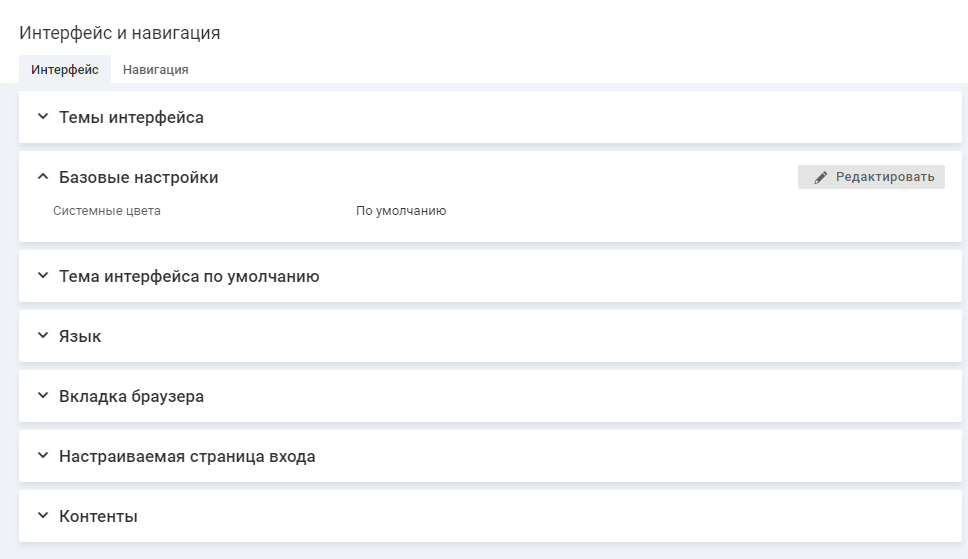Open the Контенты section title
968x559 pixels.
click(x=98, y=516)
